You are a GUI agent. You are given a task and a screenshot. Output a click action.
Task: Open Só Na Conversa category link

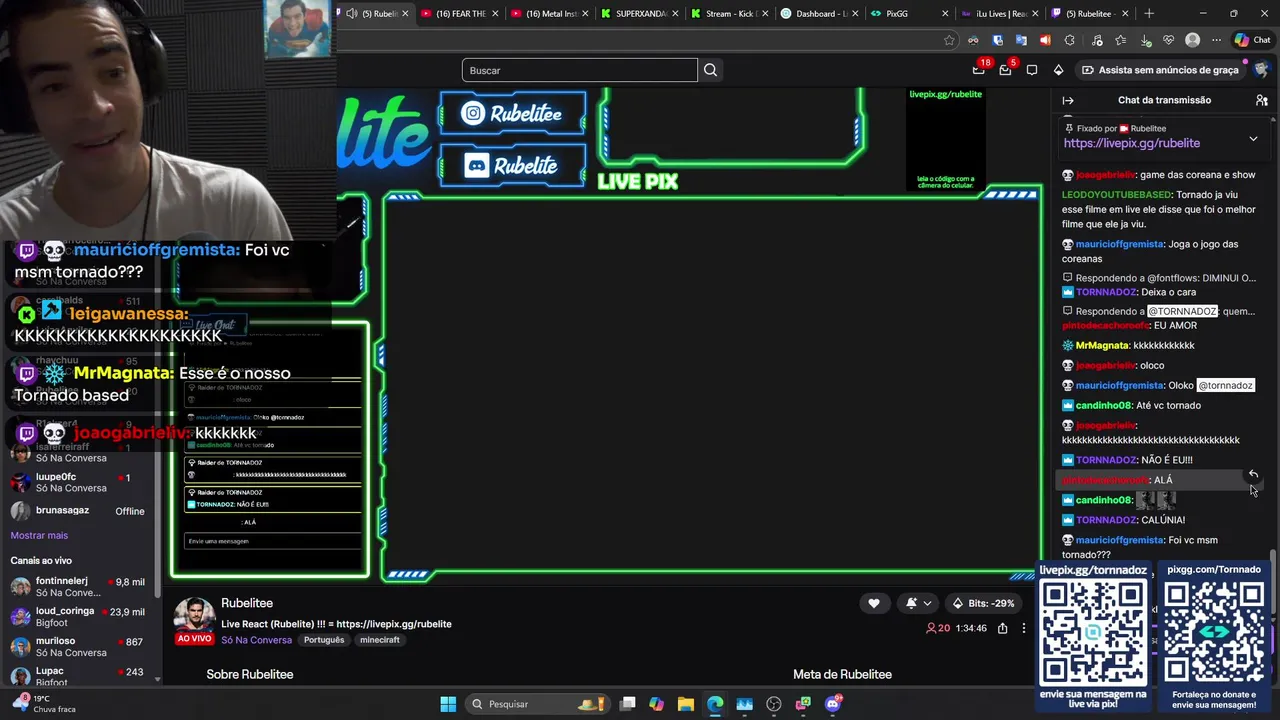pyautogui.click(x=257, y=640)
